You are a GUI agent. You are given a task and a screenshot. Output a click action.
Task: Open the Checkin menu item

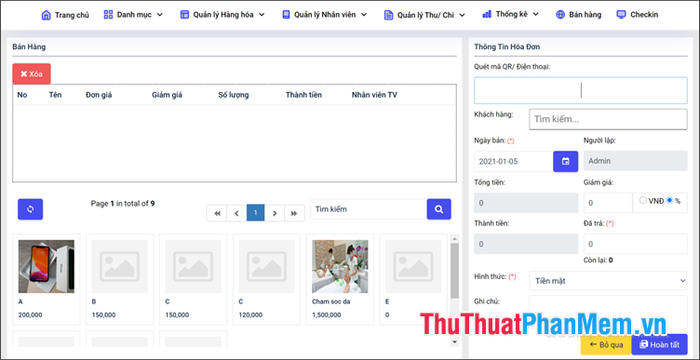(x=637, y=15)
